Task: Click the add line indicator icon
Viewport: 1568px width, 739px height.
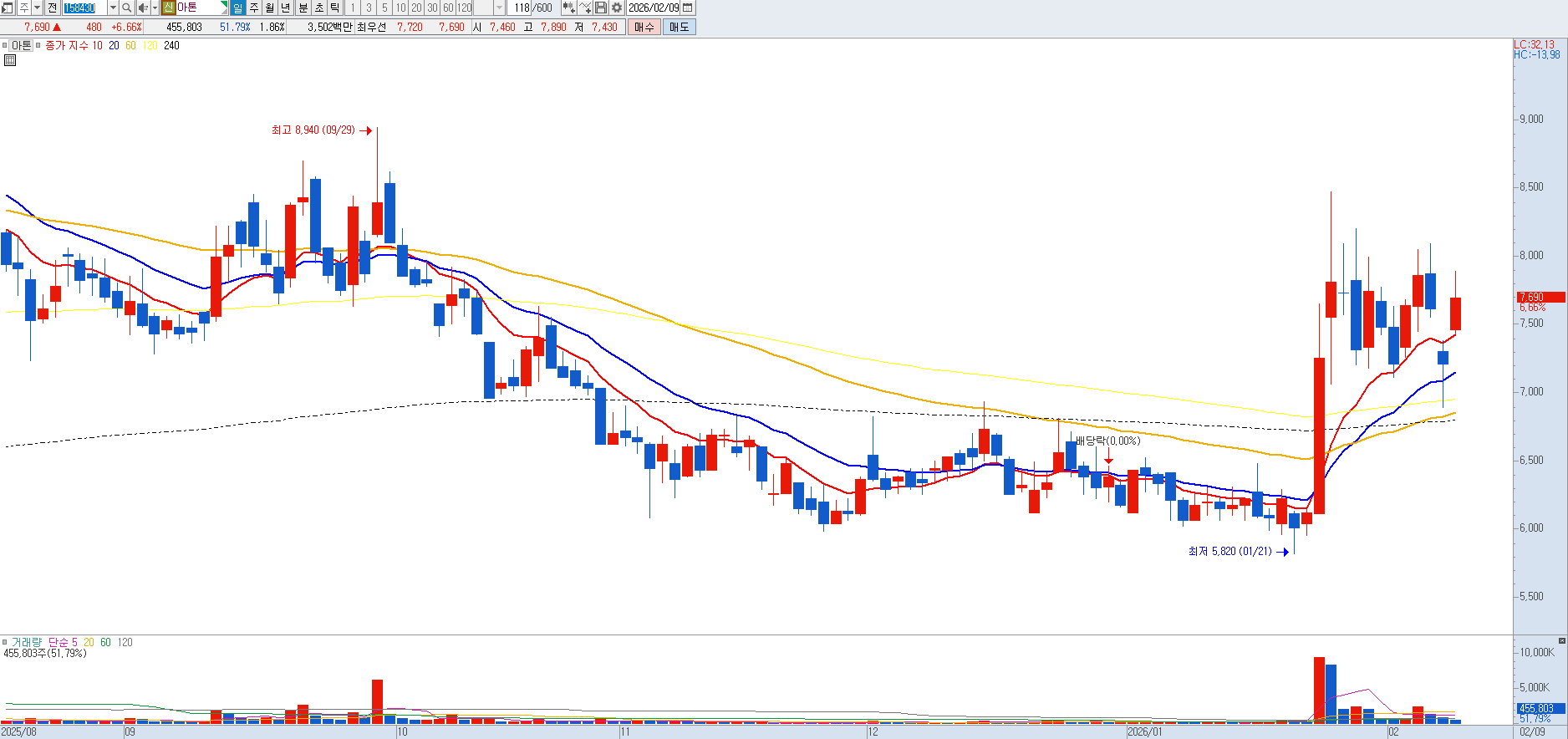Action: point(585,8)
